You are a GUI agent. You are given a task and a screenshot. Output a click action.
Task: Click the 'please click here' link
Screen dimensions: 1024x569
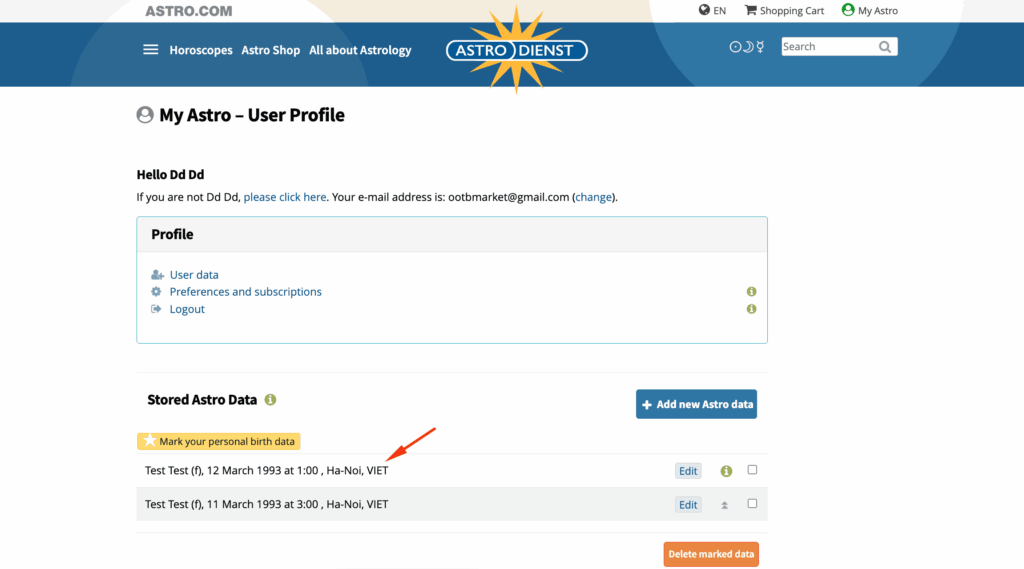[285, 197]
